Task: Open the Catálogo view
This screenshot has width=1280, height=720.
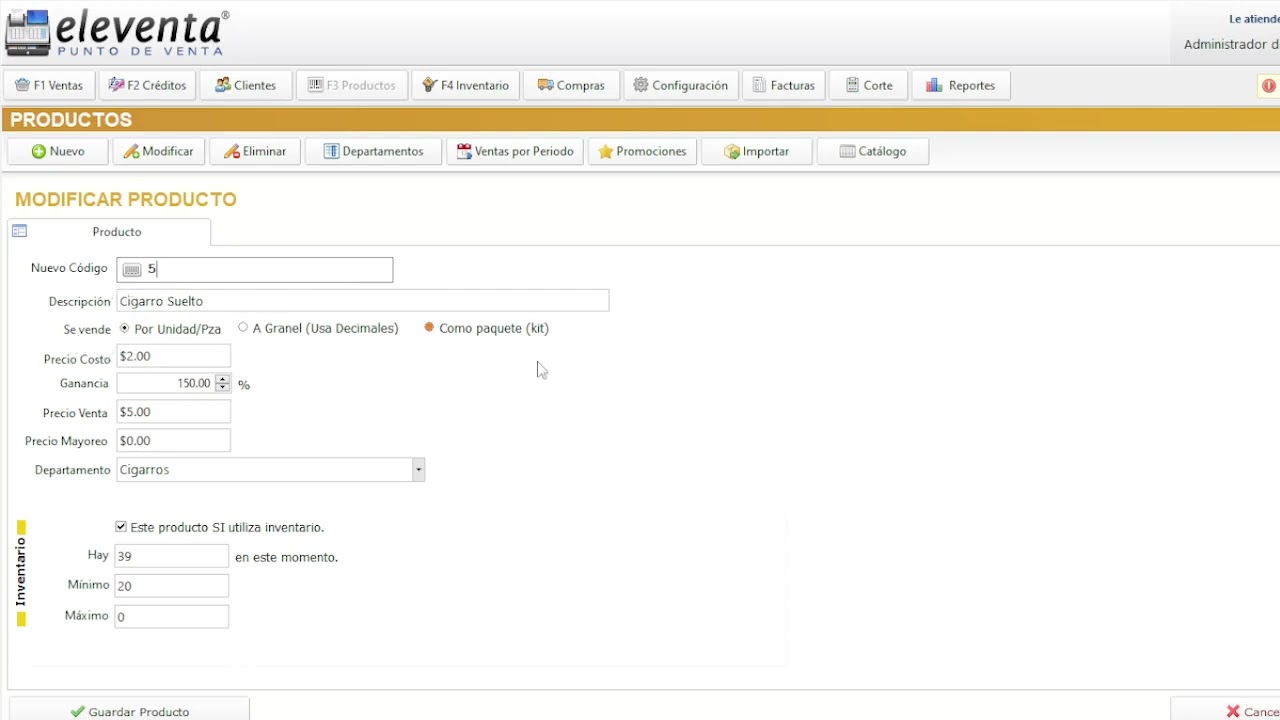Action: [x=873, y=151]
